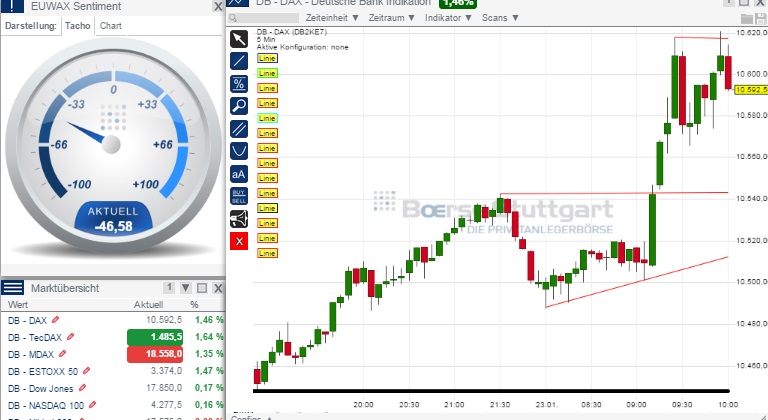Screen dimensions: 768x420
Task: Click the green-bordered Linie label
Action: tap(267, 73)
